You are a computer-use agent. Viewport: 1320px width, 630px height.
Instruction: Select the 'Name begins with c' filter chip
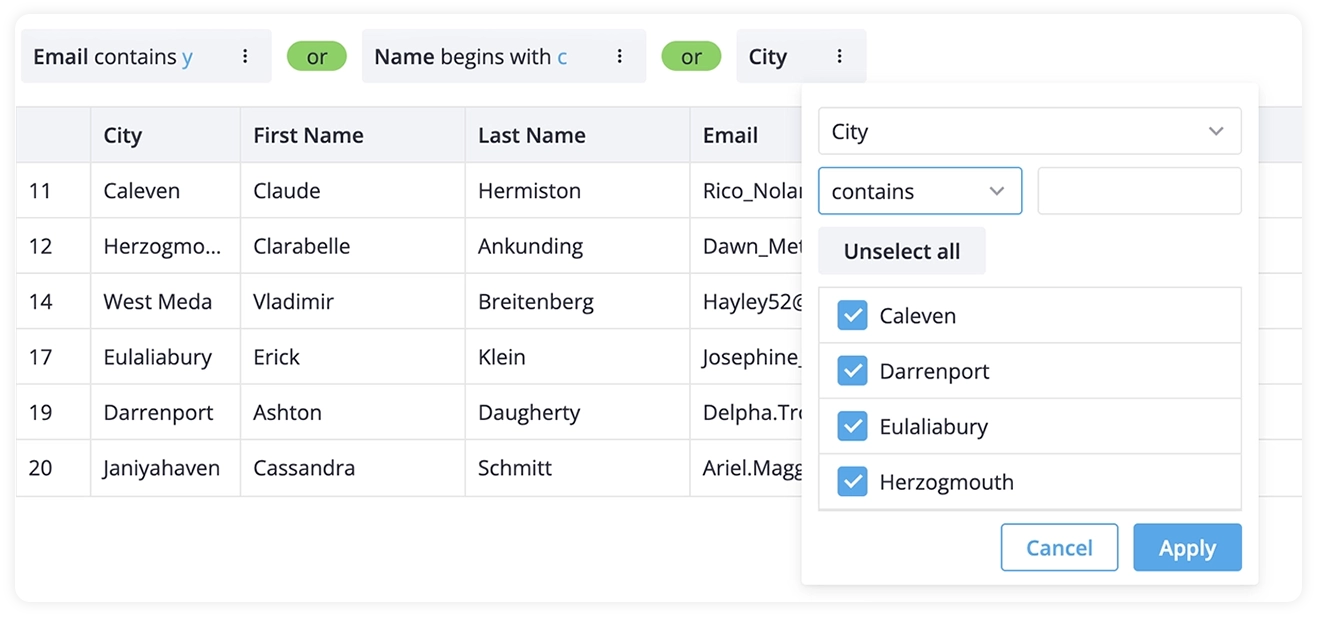(470, 56)
